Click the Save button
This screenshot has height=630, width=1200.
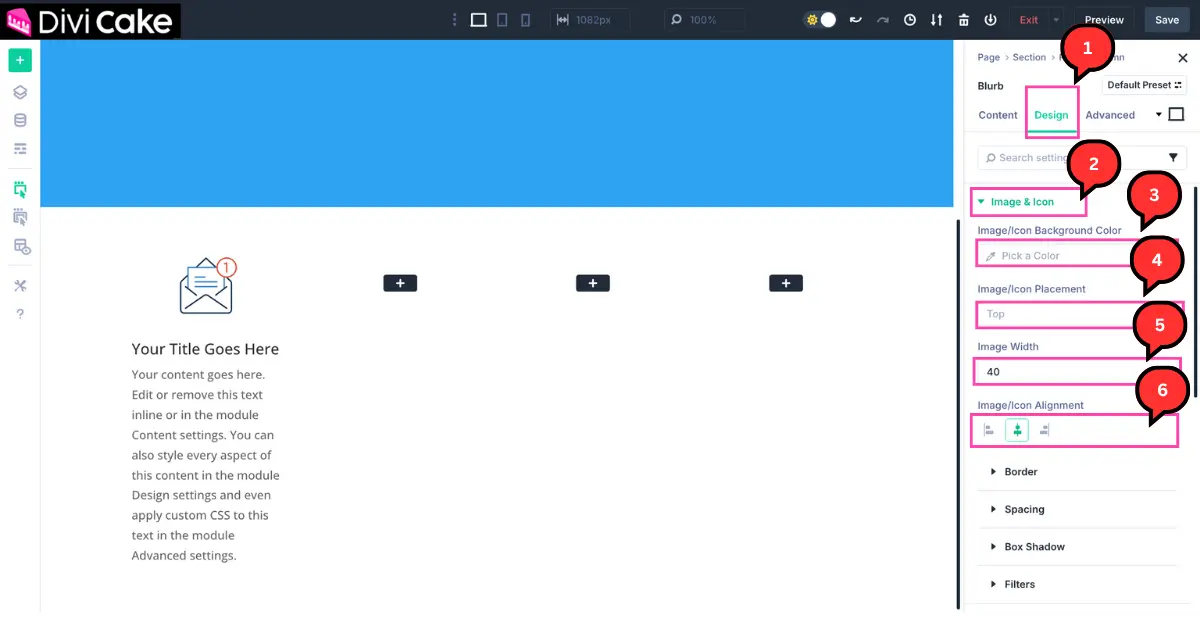coord(1167,20)
